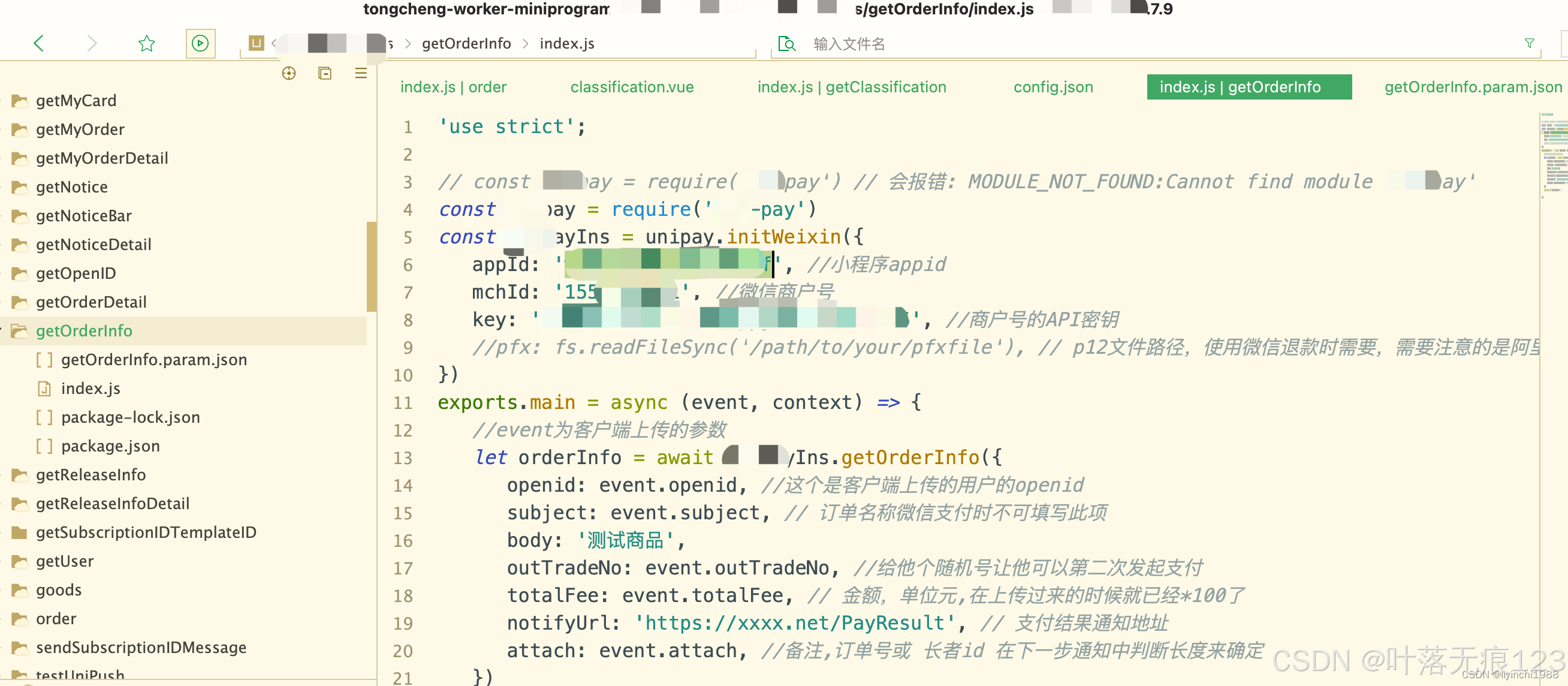The image size is (1568, 686).
Task: Open package.json in the file tree
Action: coord(110,446)
